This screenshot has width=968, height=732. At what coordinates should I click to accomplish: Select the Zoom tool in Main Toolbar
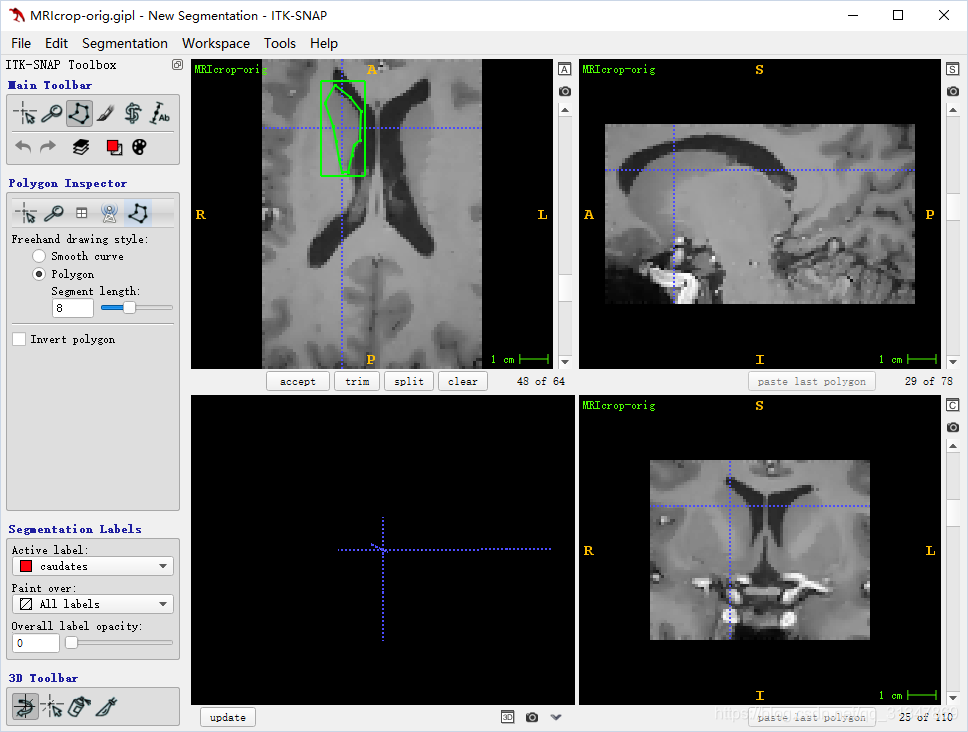pos(52,114)
